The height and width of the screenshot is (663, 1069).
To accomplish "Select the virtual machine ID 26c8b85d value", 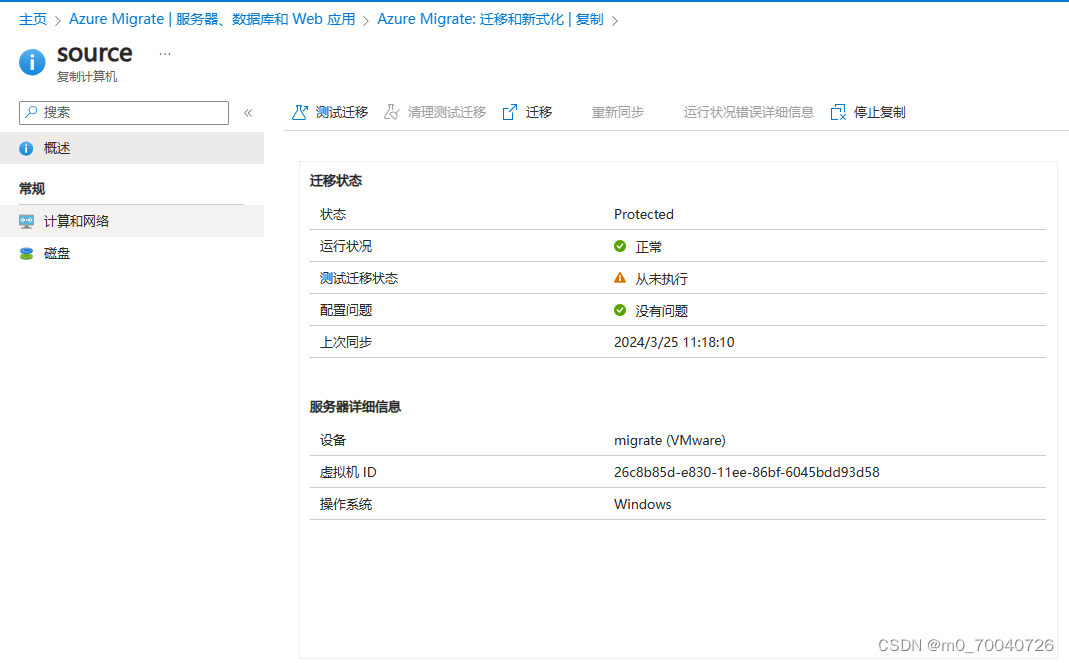I will tap(747, 473).
